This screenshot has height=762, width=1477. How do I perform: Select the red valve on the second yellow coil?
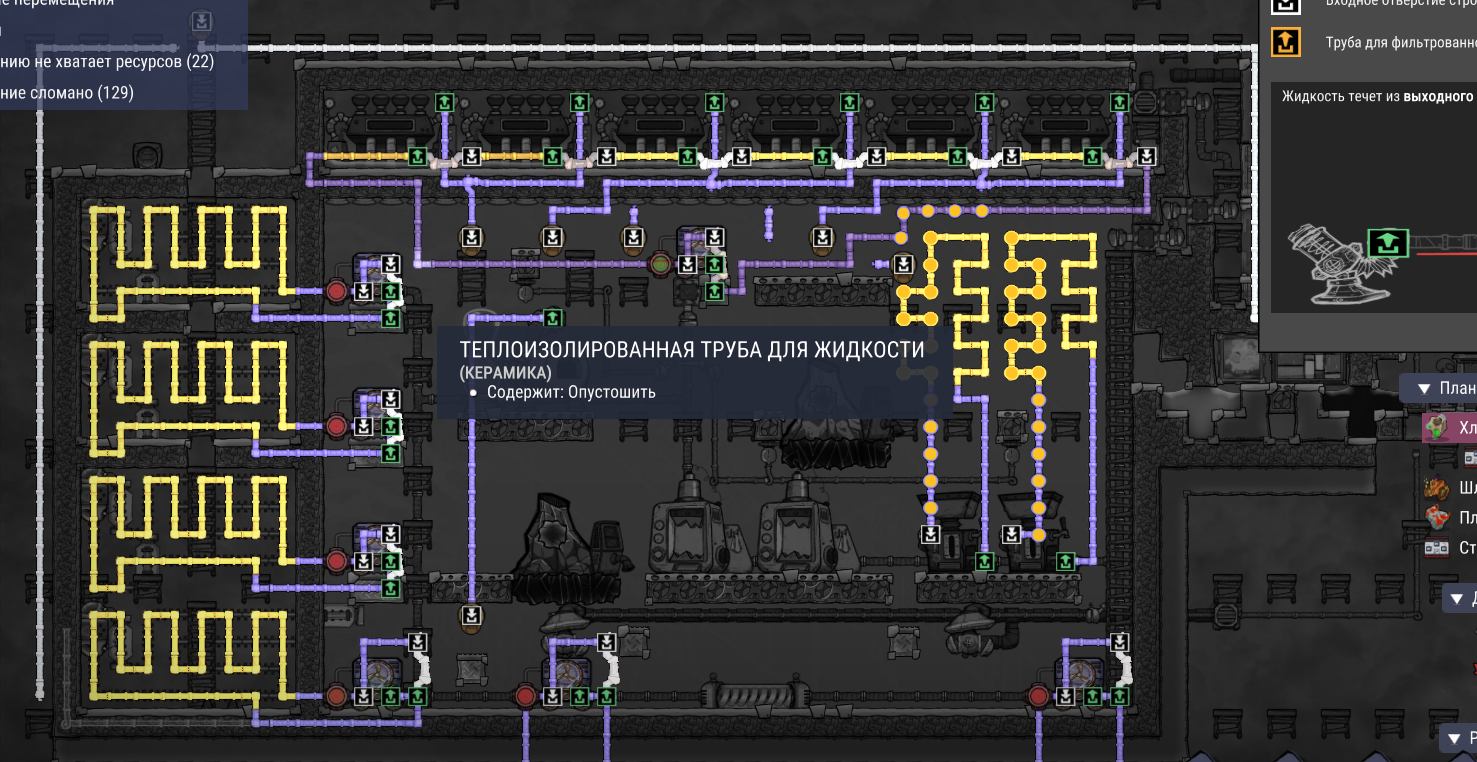337,426
